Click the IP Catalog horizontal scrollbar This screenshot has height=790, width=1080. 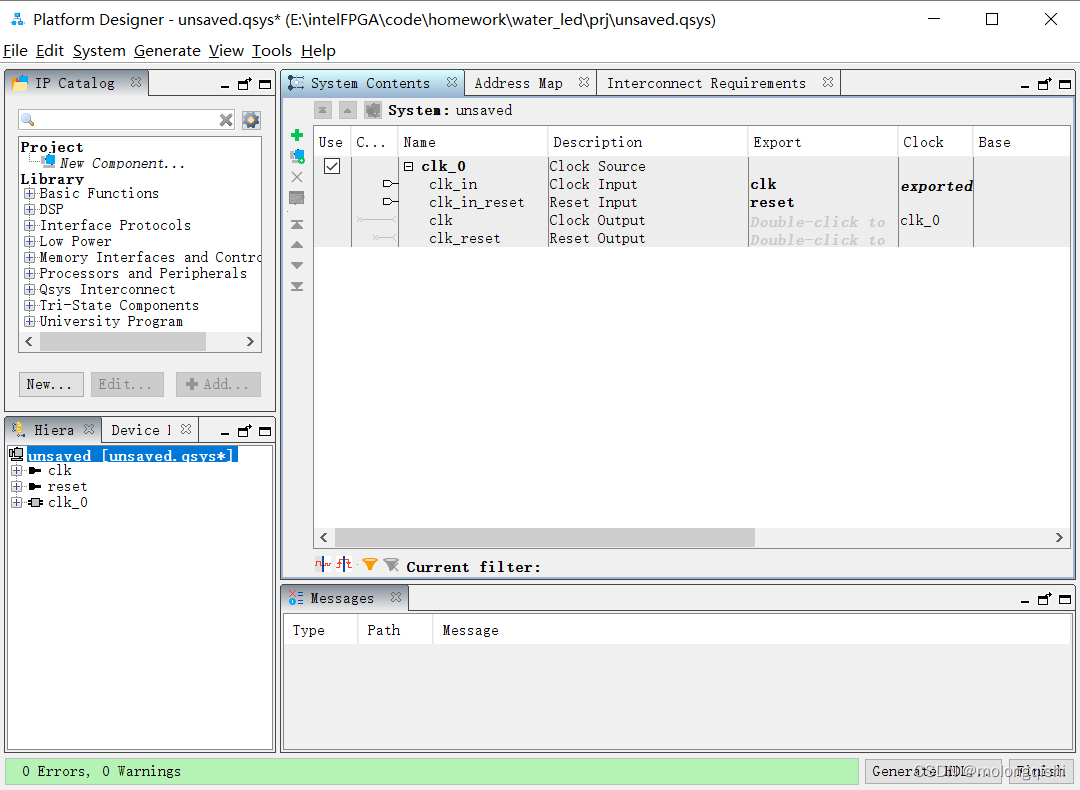(123, 342)
